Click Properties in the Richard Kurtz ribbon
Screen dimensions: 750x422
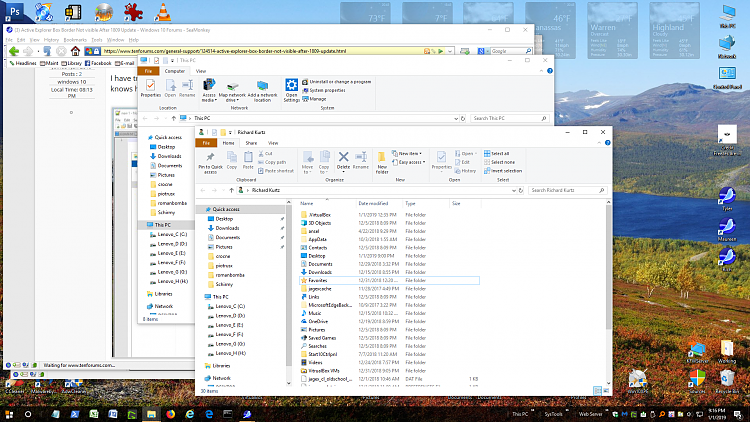[x=441, y=160]
